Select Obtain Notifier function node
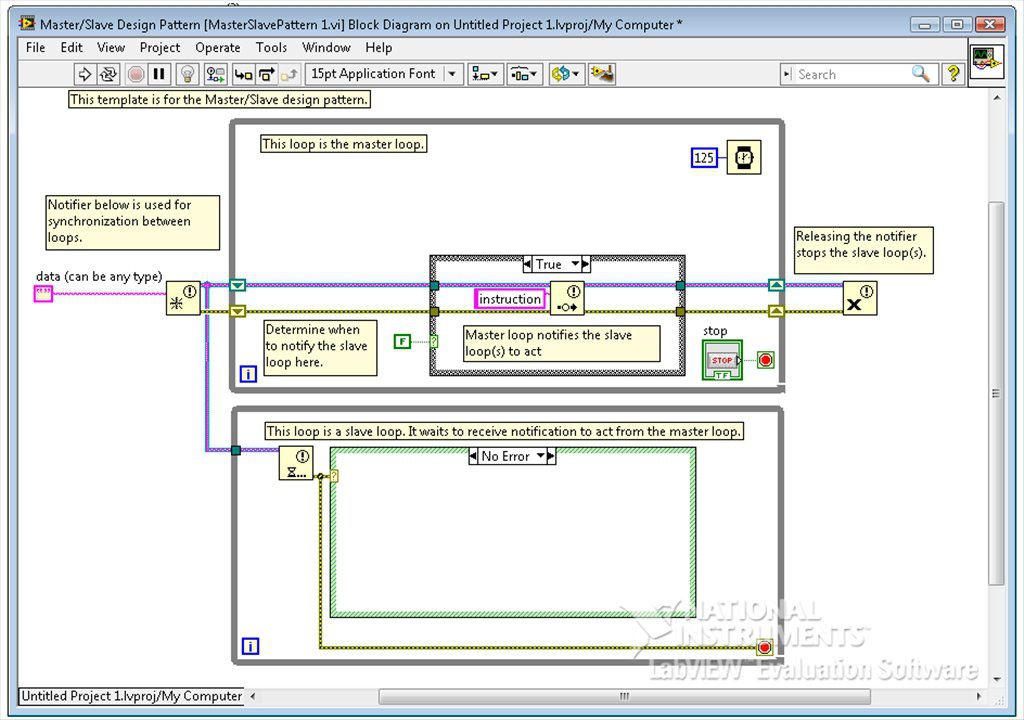 click(183, 298)
